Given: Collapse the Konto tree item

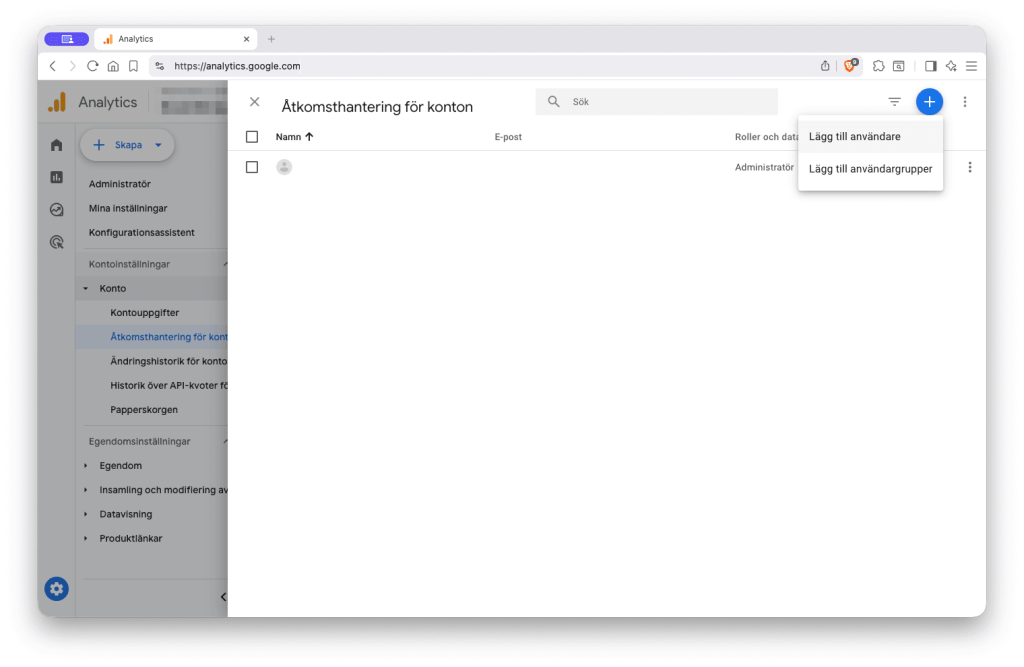Looking at the screenshot, I should coord(86,288).
